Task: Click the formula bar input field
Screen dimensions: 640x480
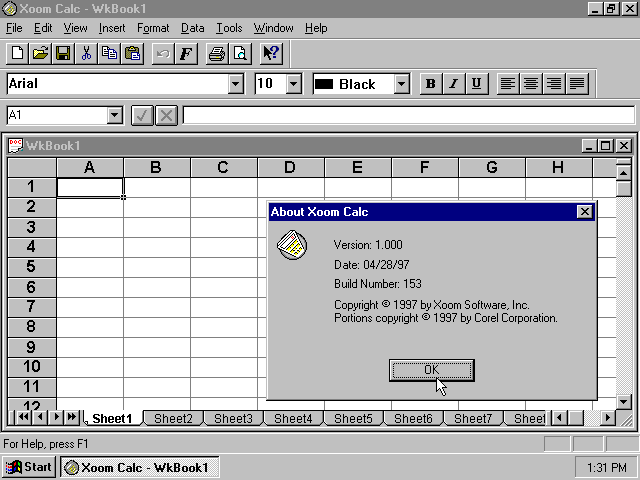Action: tap(409, 116)
